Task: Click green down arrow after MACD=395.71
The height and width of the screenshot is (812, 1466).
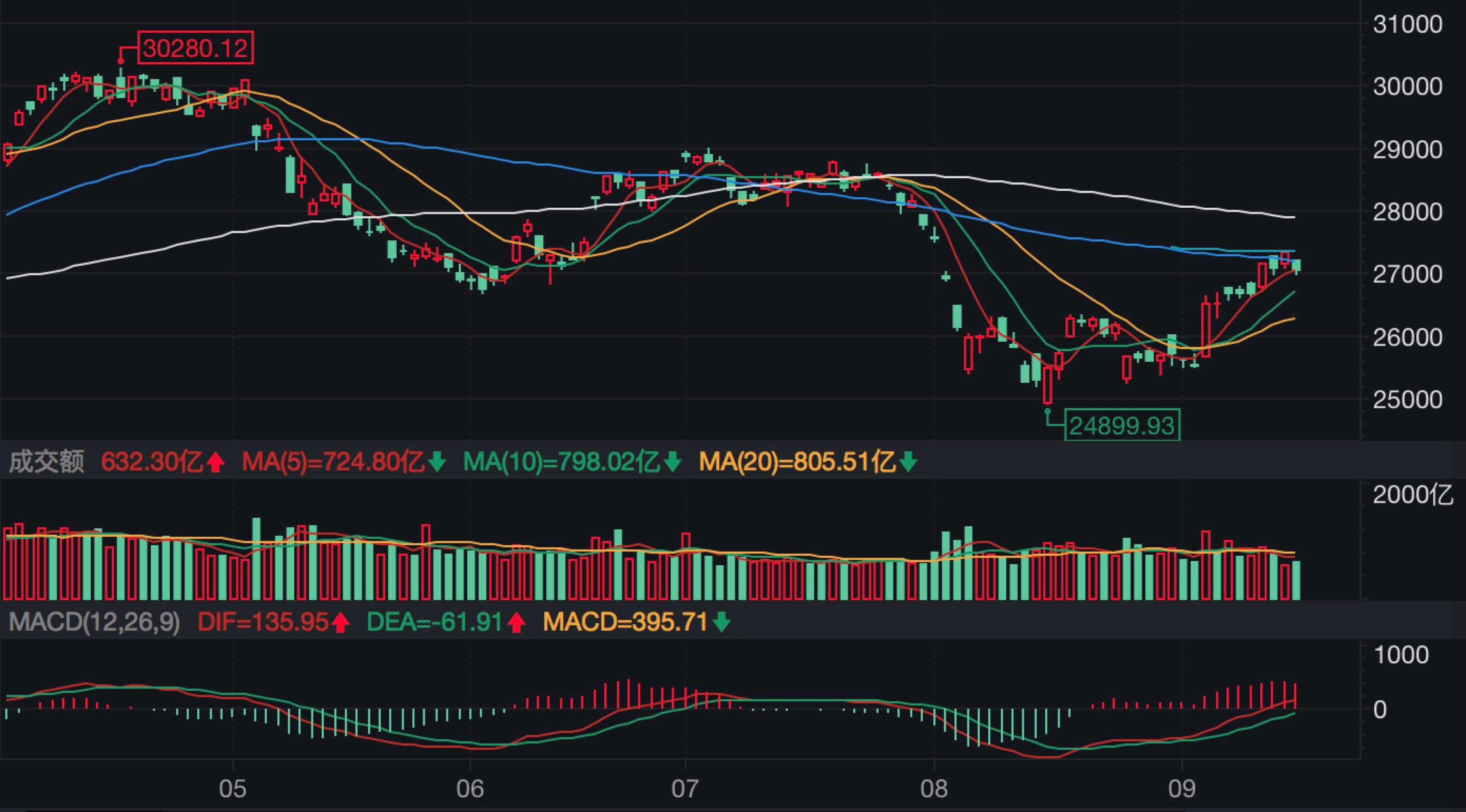Action: click(721, 623)
